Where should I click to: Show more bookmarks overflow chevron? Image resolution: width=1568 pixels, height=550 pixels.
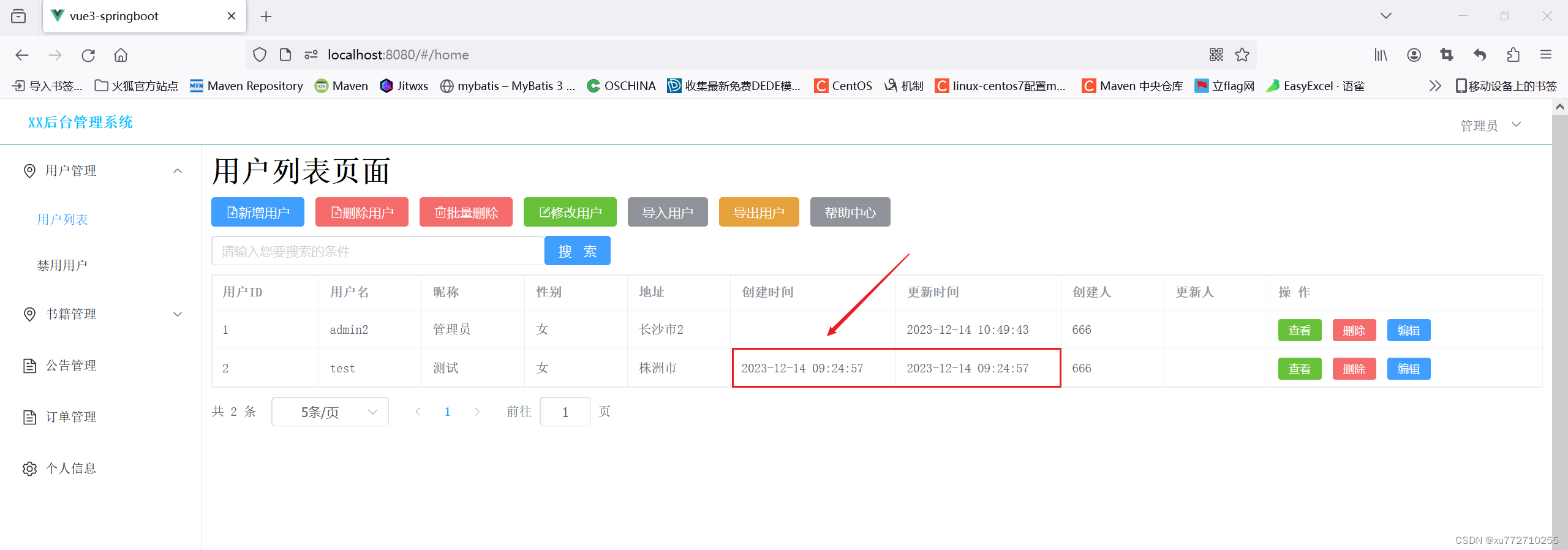pos(1434,86)
